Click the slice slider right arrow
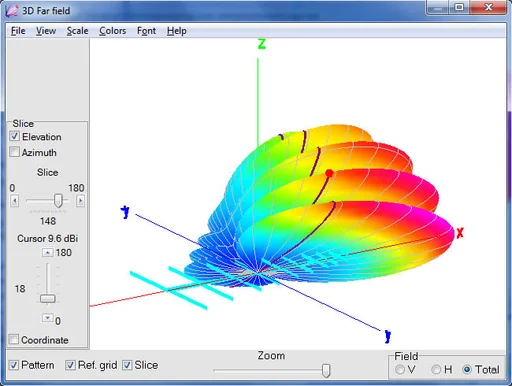 (x=80, y=201)
